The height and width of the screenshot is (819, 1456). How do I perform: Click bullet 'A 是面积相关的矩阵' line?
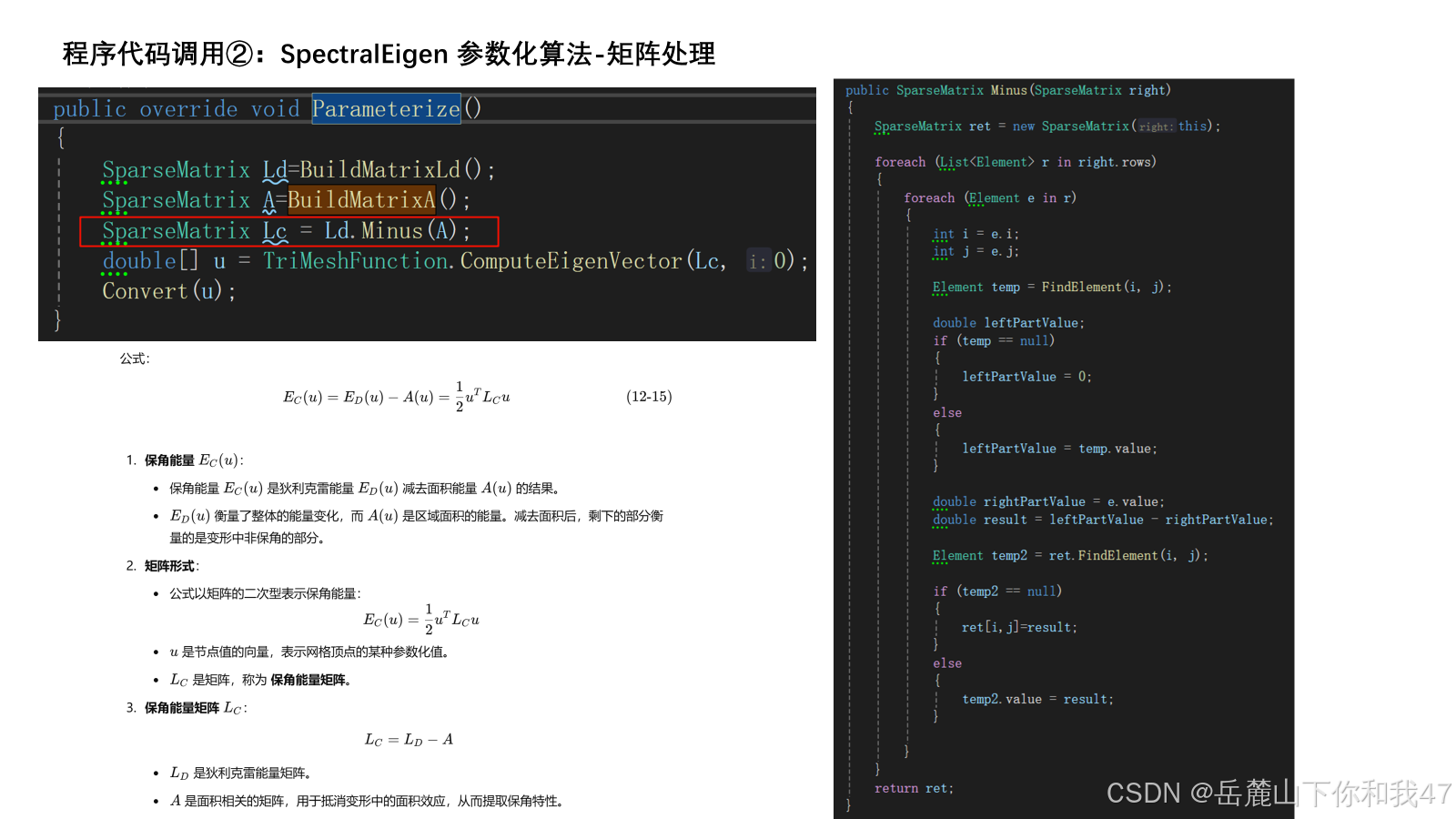point(369,802)
